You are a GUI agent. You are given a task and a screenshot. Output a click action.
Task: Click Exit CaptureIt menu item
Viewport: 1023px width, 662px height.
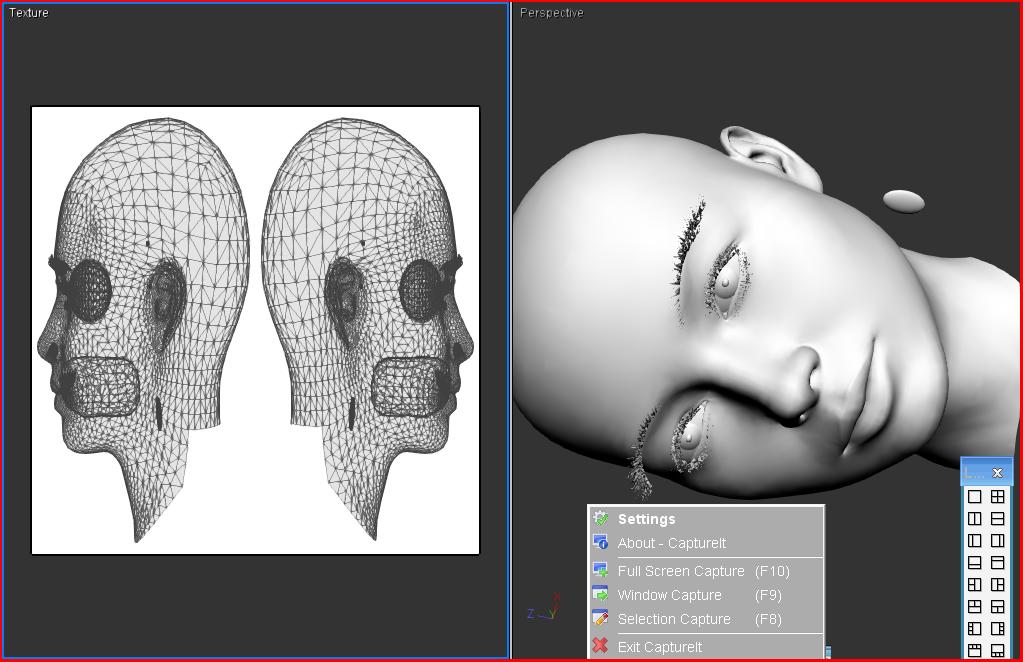(659, 647)
